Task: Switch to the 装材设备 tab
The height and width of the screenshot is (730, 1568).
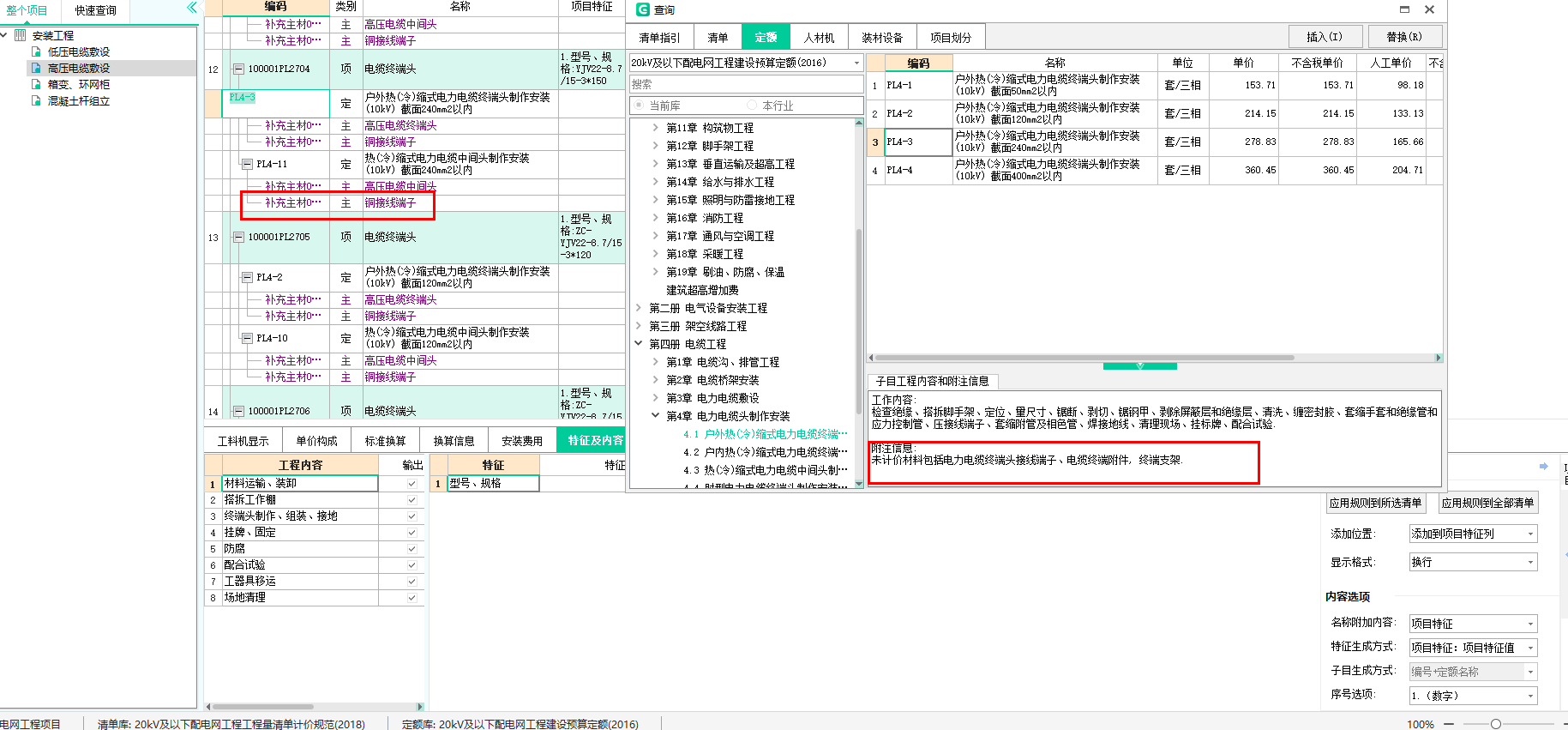Action: [882, 38]
